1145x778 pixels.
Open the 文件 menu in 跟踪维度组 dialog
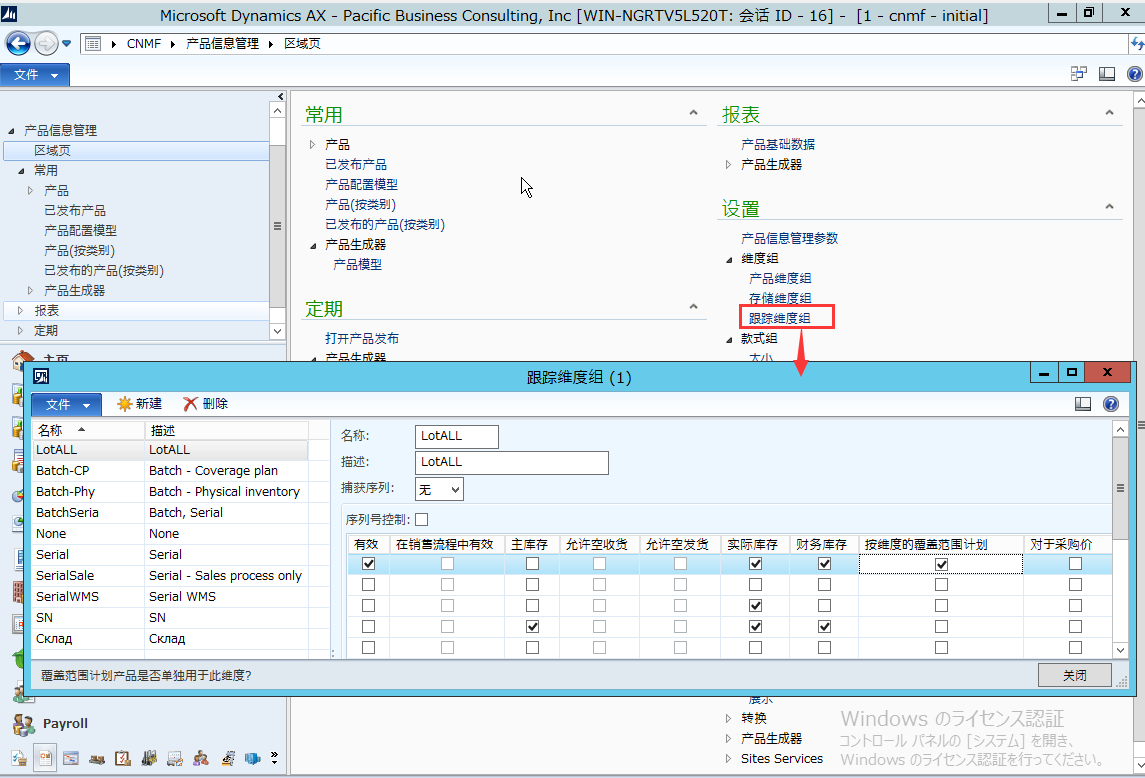(x=66, y=404)
